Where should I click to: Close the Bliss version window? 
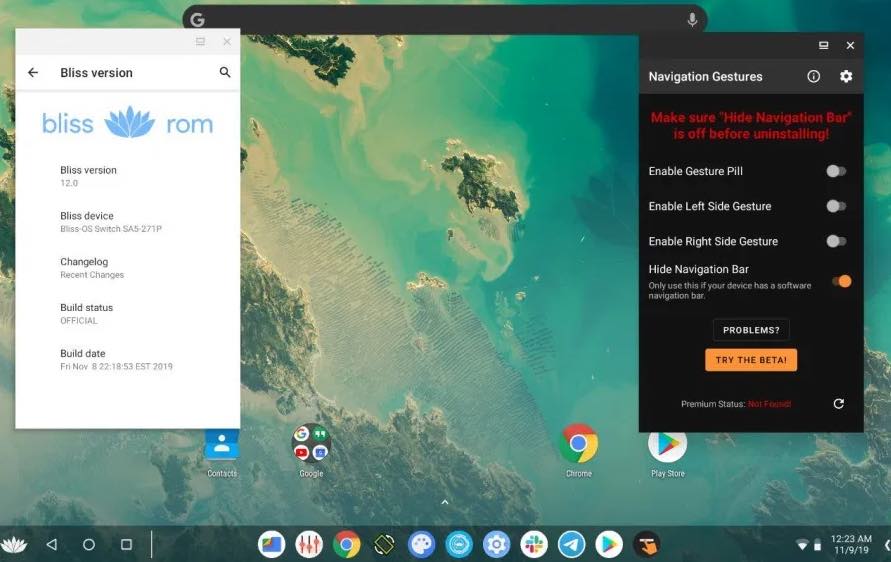click(x=227, y=41)
